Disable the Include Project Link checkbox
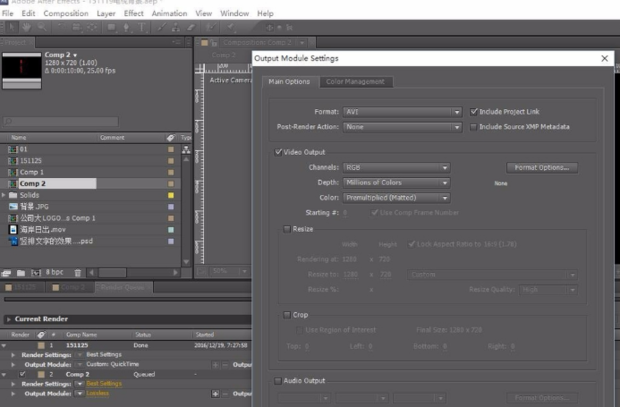 point(474,112)
